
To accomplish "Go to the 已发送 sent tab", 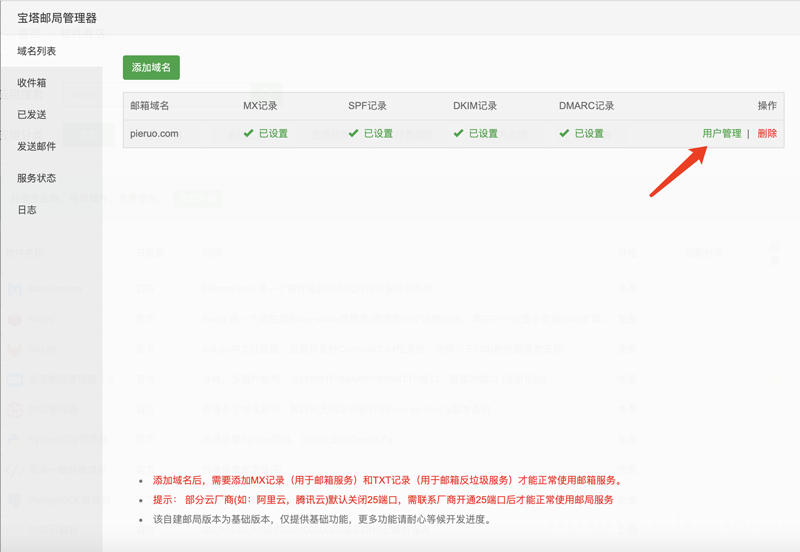I will click(31, 115).
